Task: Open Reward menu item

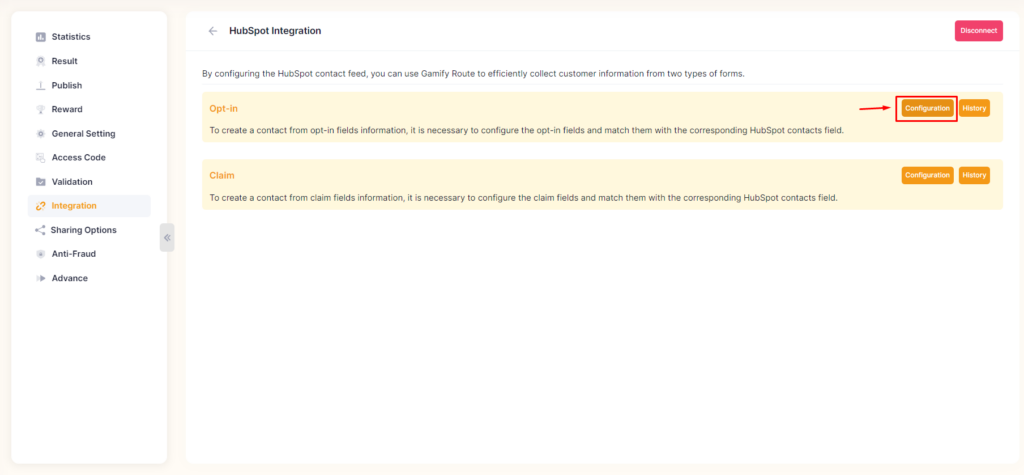Action: [x=89, y=110]
